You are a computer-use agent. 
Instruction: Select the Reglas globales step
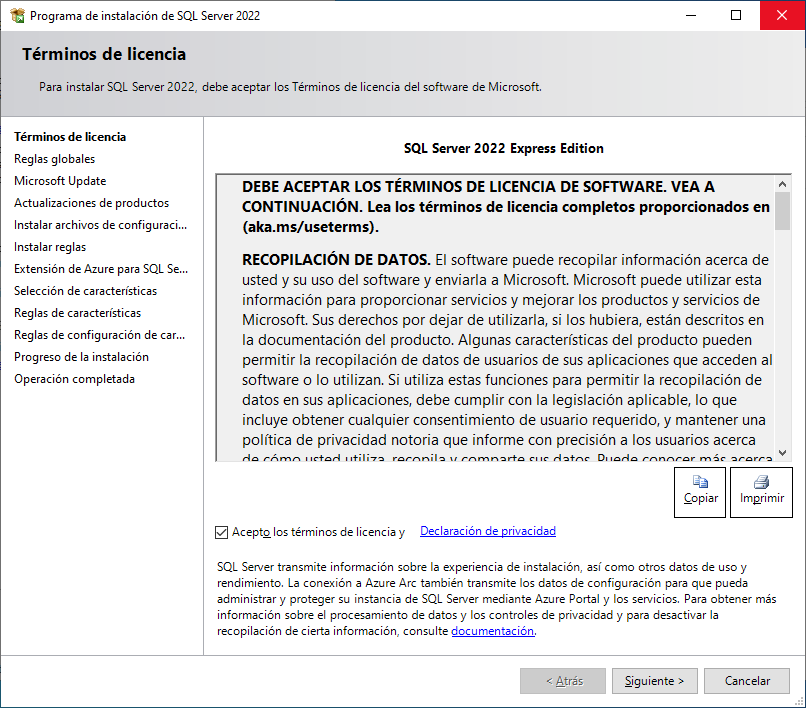pos(54,159)
